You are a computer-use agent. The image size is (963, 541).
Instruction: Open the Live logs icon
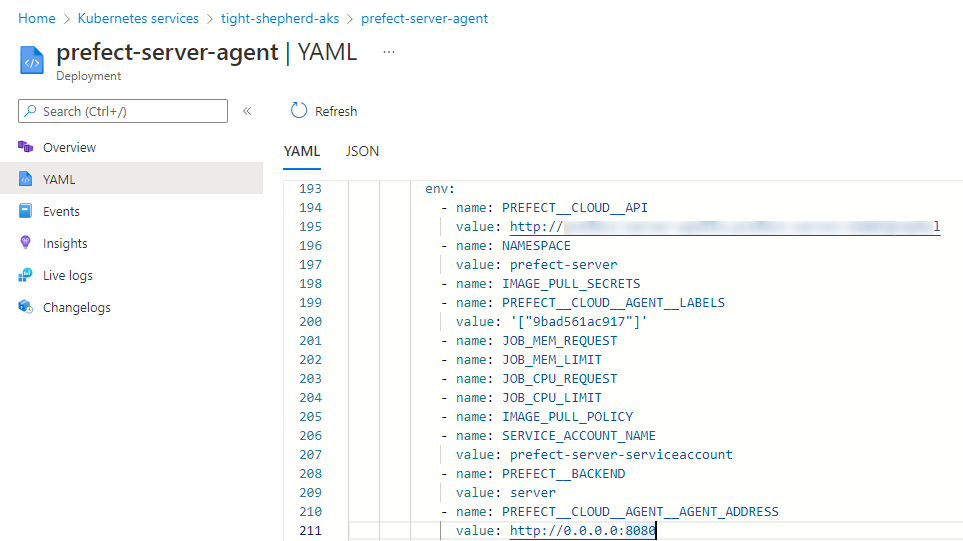(25, 274)
